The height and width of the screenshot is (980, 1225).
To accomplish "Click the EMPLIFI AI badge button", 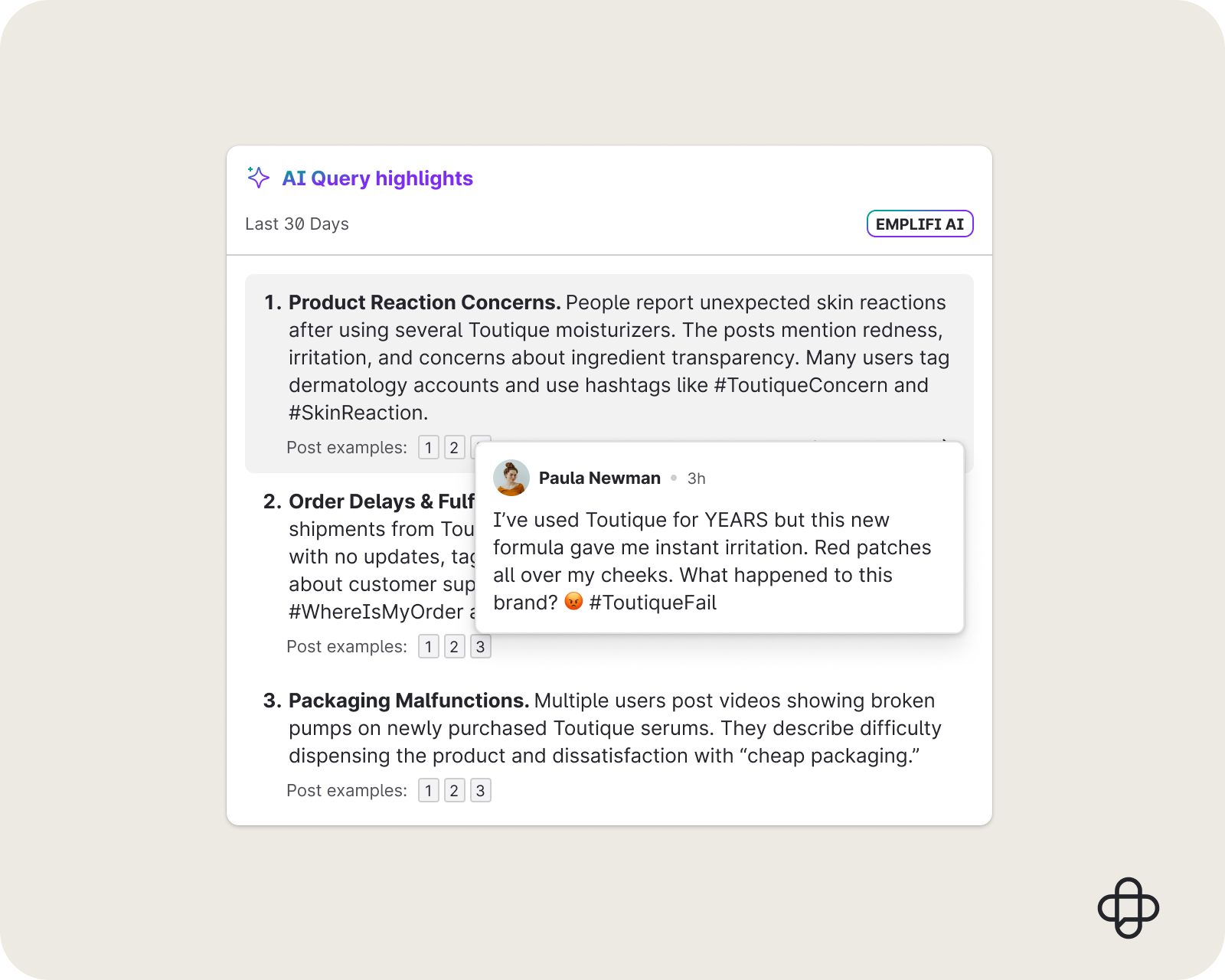I will [919, 224].
